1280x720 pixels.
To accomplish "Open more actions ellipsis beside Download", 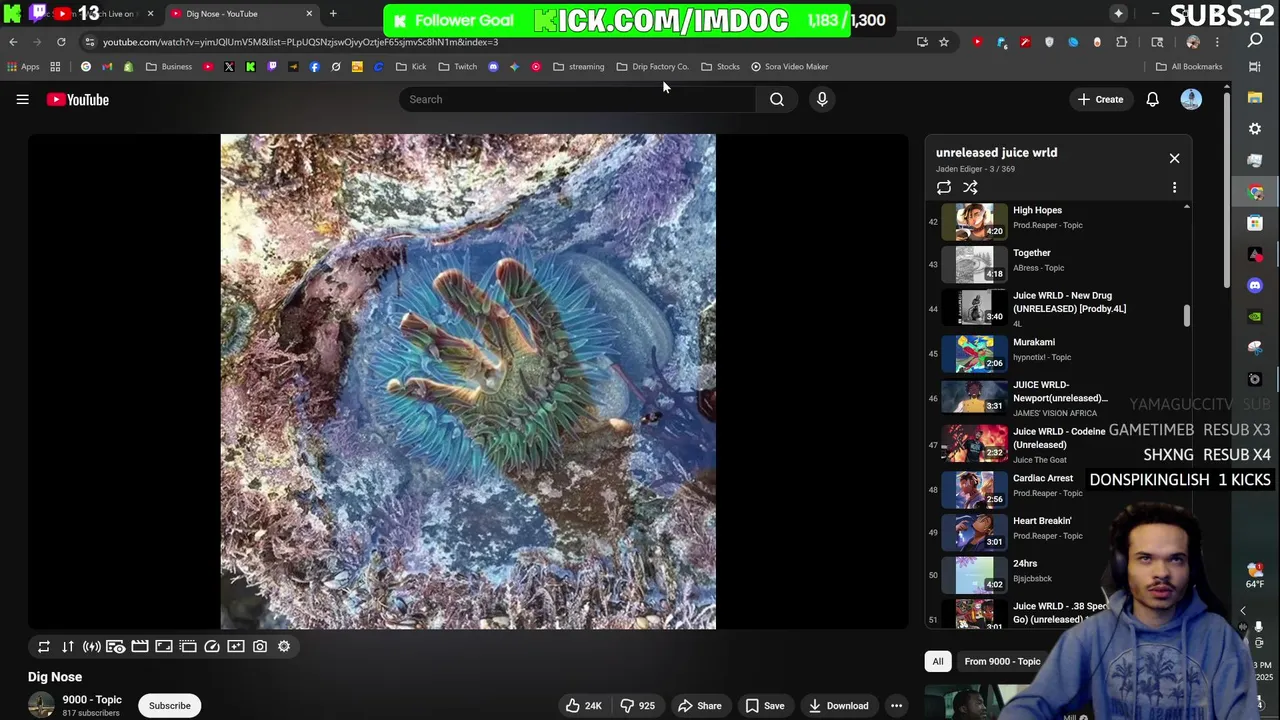I will click(897, 706).
